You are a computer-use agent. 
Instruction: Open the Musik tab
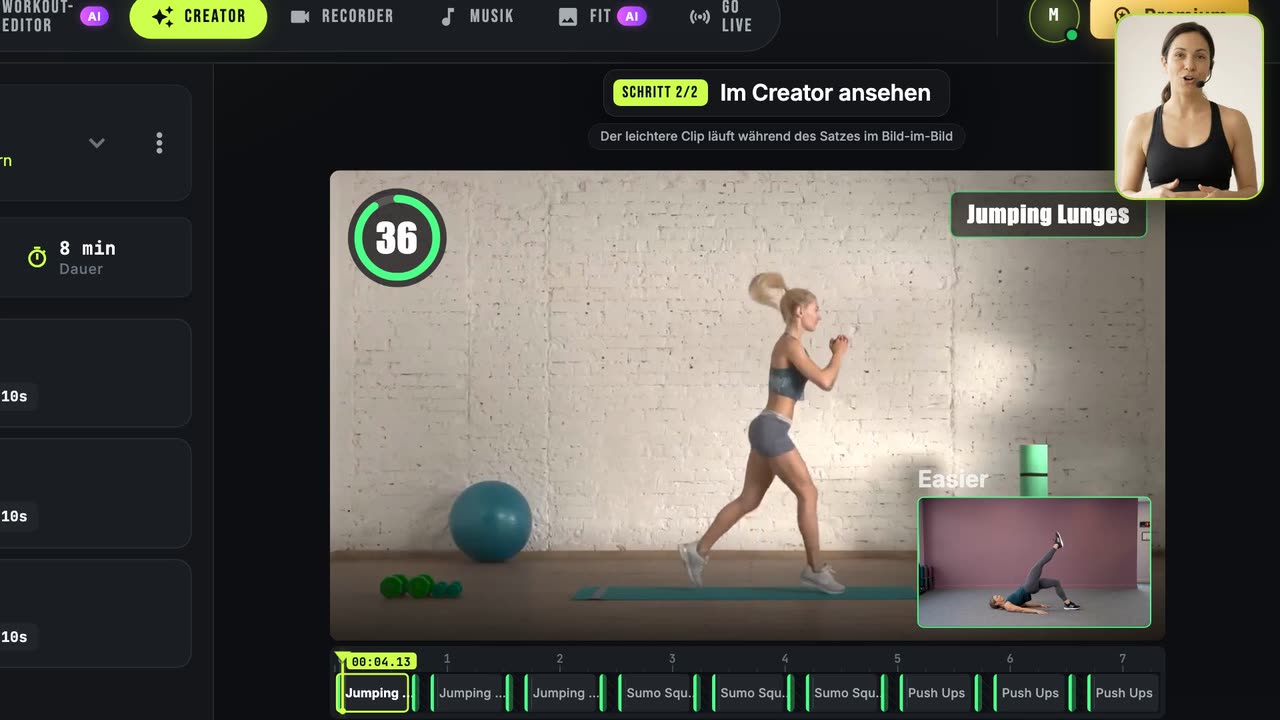[x=477, y=17]
